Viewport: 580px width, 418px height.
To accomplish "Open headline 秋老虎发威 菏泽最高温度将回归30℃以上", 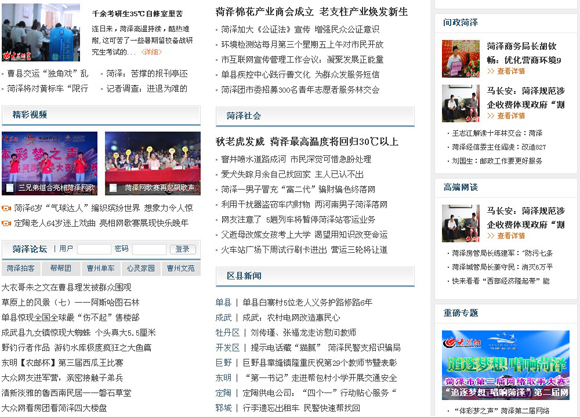I will click(x=307, y=142).
